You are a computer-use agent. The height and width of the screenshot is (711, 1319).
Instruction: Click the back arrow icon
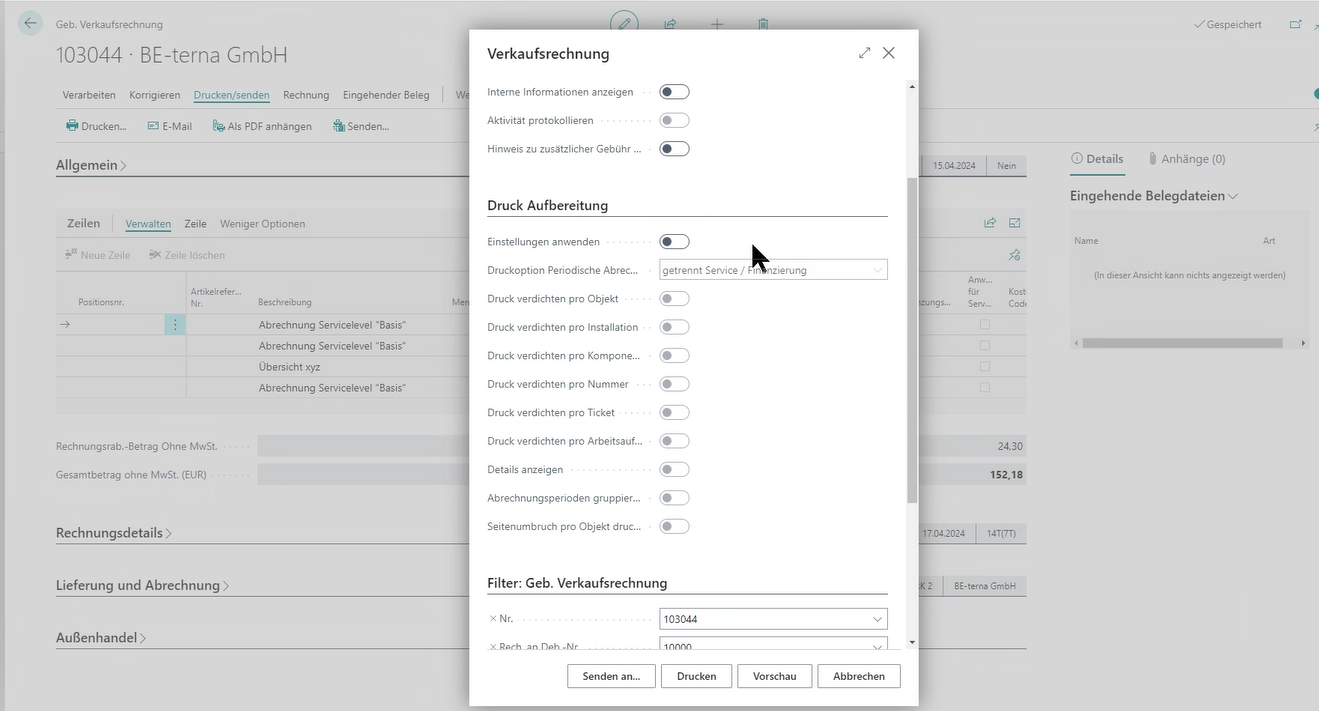pyautogui.click(x=30, y=23)
